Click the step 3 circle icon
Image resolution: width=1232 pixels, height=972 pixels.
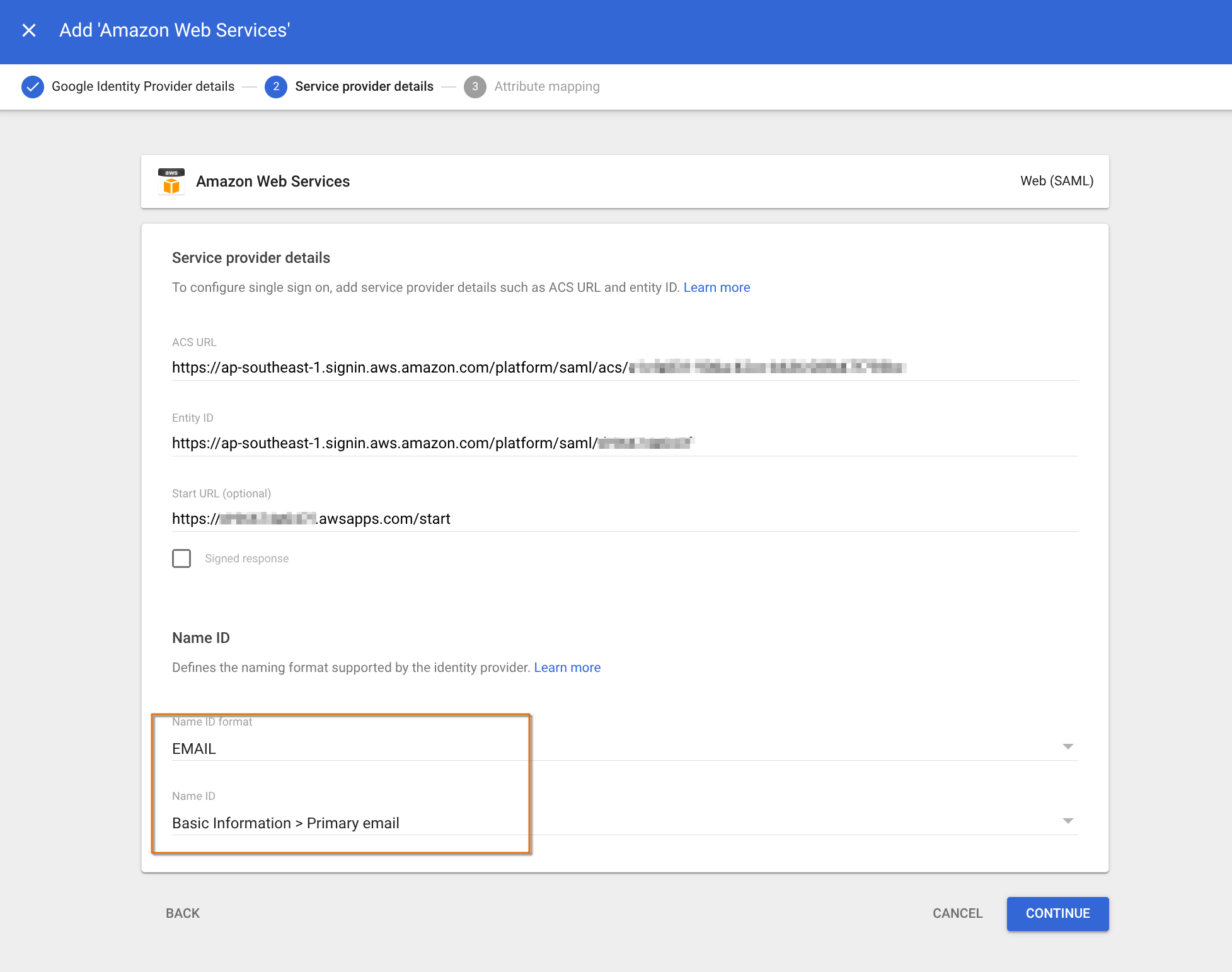point(475,87)
